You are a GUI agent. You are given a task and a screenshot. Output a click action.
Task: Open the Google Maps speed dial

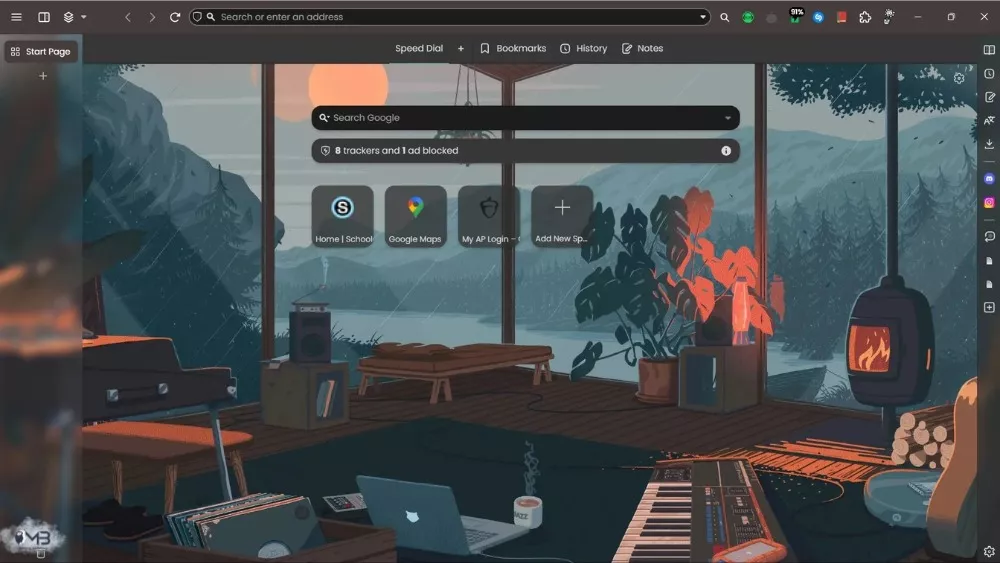point(415,215)
